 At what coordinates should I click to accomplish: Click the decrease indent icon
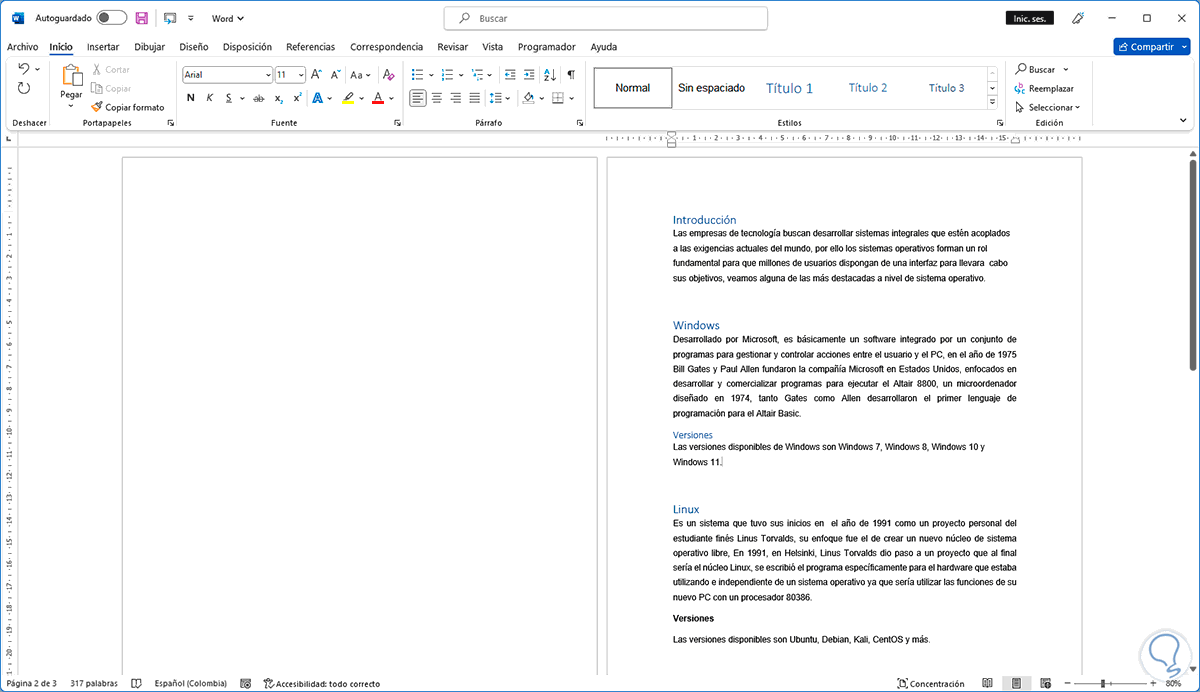[510, 74]
